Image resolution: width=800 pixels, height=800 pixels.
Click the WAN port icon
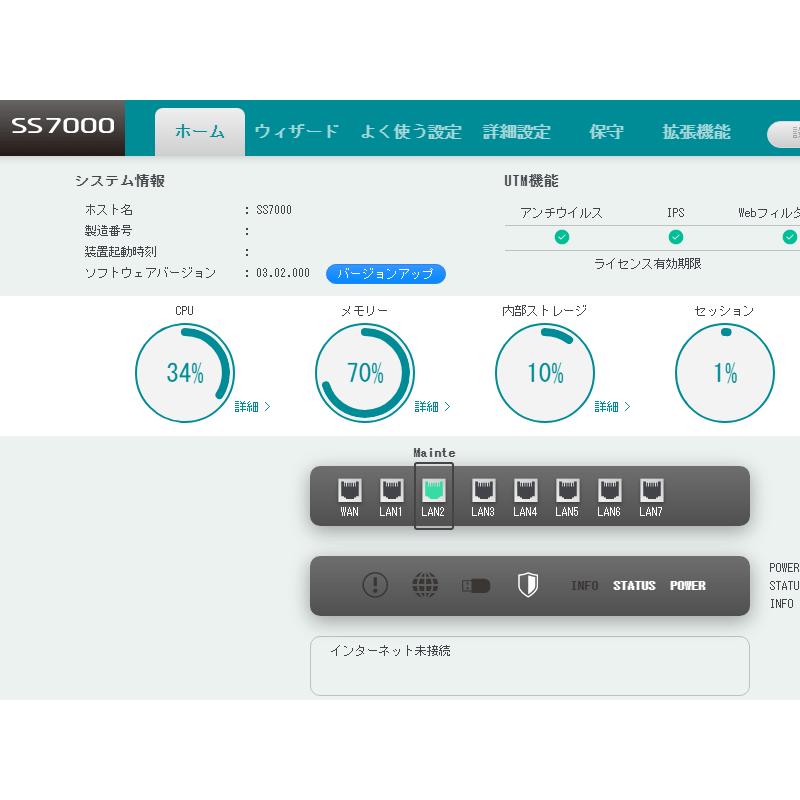[x=350, y=490]
